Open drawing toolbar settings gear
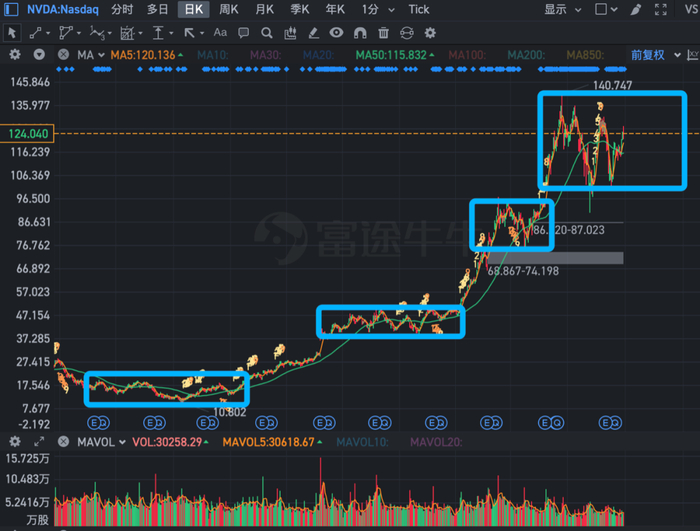 pyautogui.click(x=430, y=33)
